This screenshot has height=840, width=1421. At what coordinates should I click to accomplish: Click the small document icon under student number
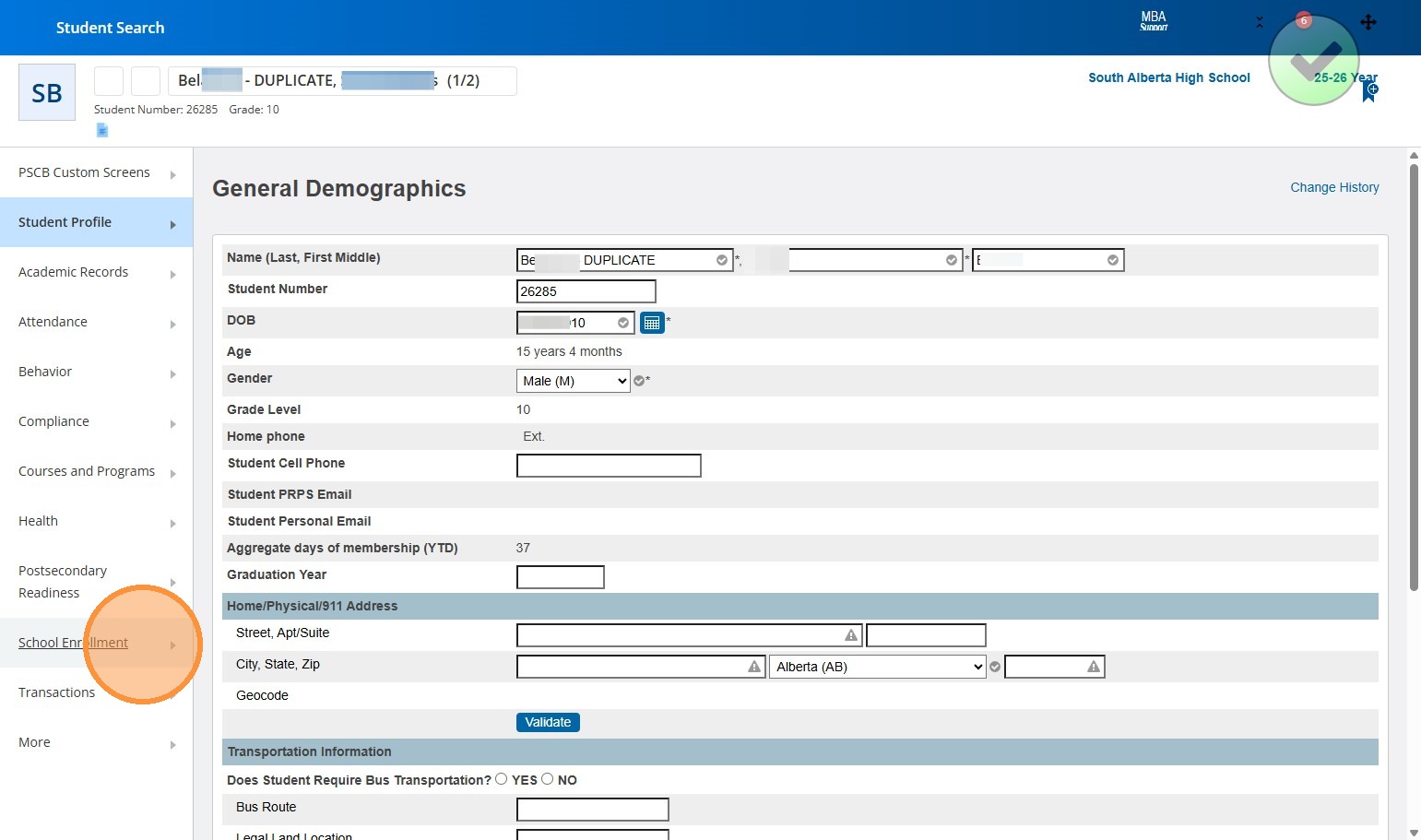pyautogui.click(x=102, y=130)
